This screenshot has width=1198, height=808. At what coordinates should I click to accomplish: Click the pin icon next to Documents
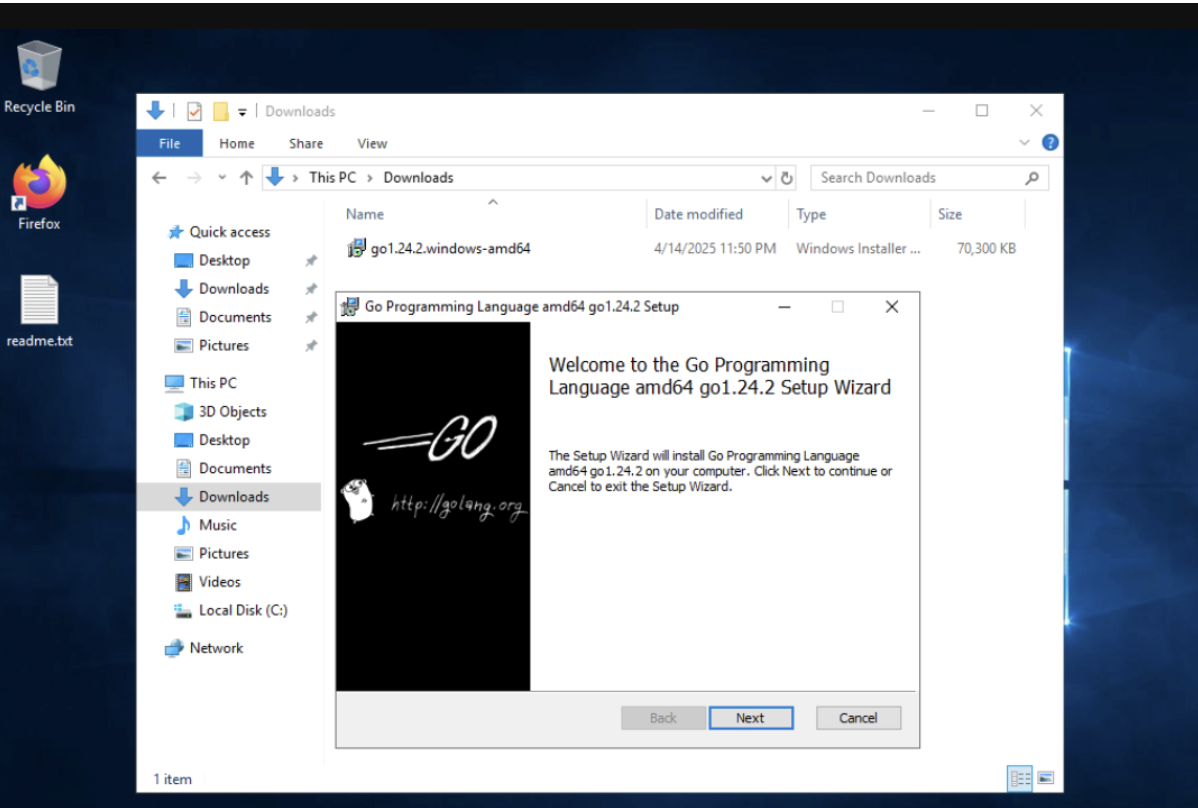[310, 318]
